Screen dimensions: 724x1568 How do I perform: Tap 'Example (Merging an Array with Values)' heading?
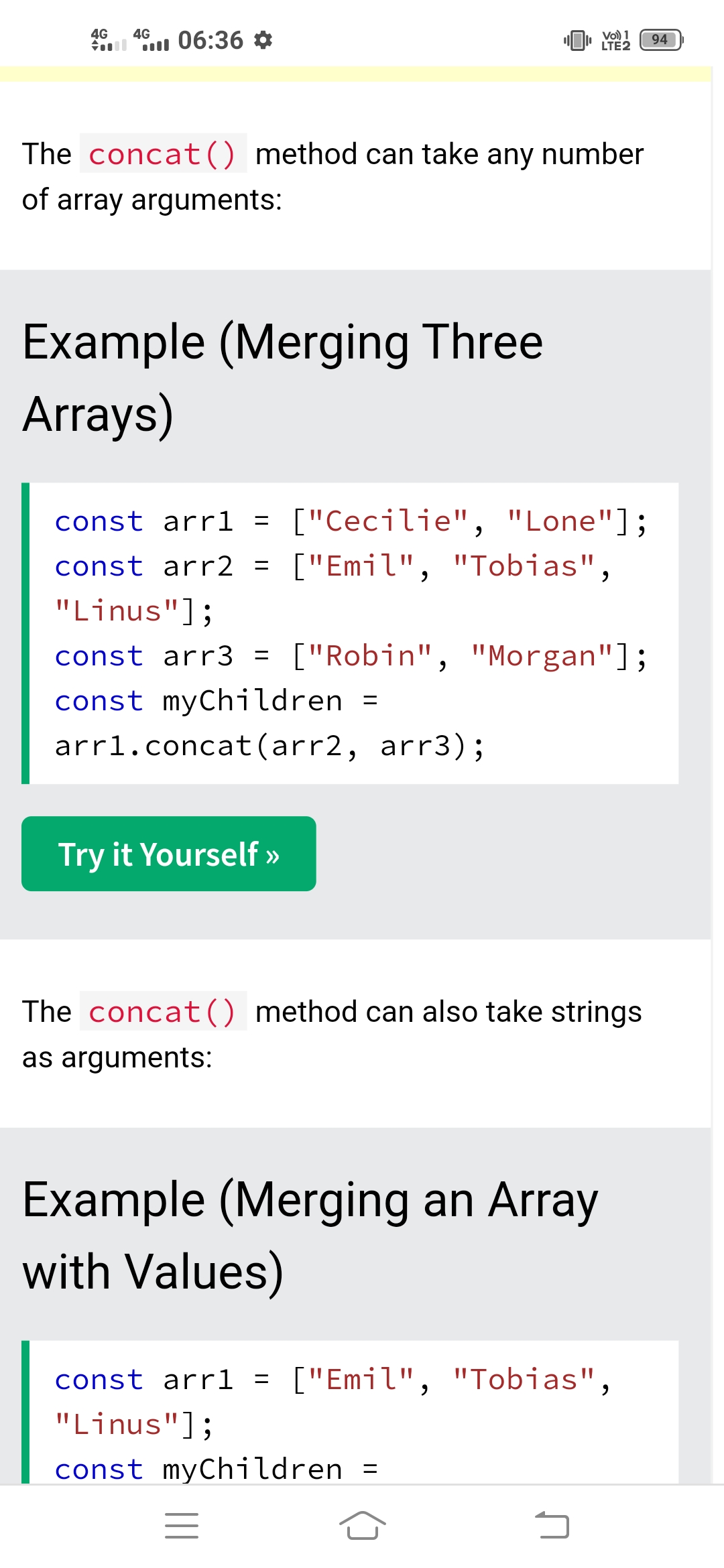[310, 1236]
